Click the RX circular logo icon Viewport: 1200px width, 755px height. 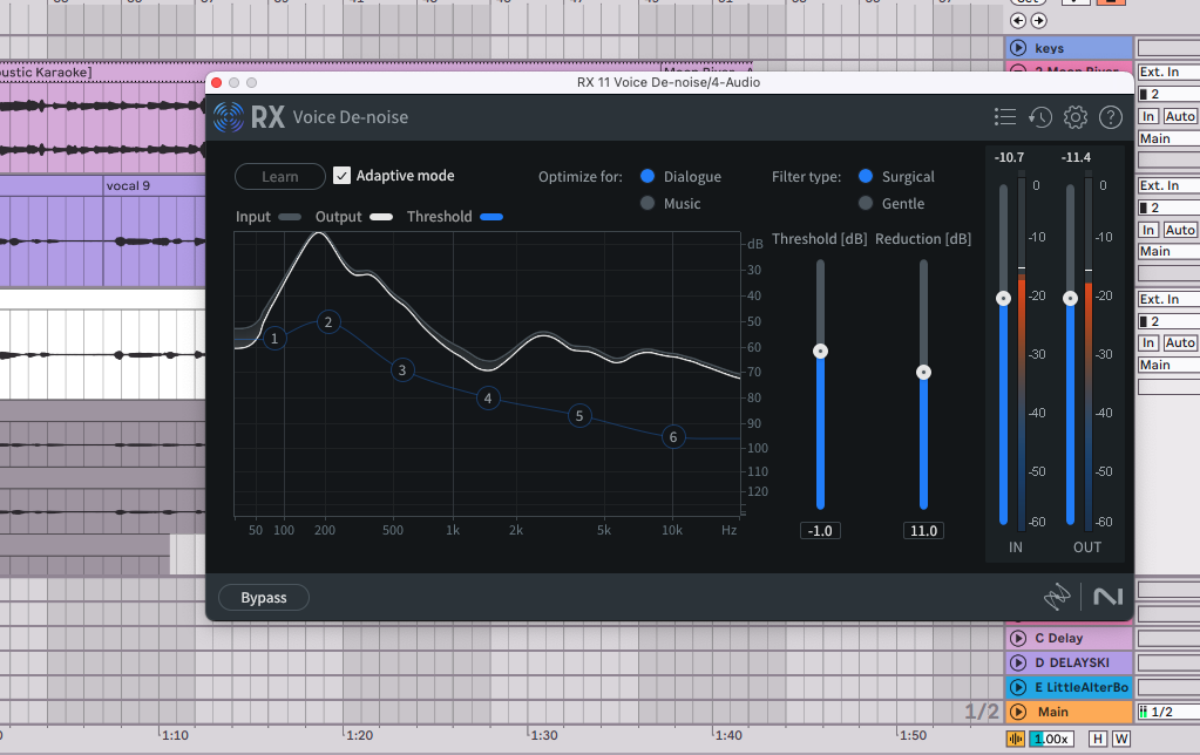228,117
